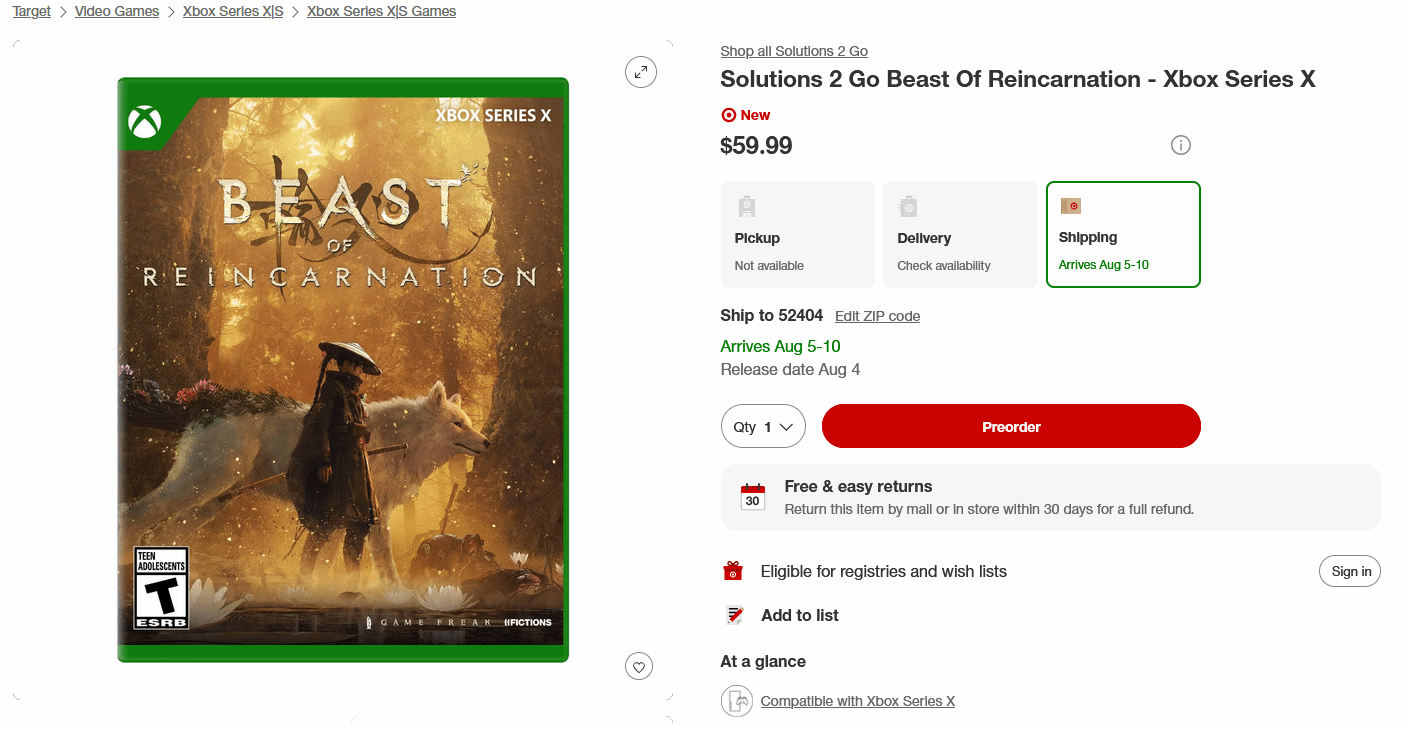Click the gift registry icon
This screenshot has height=729, width=1403.
[734, 571]
